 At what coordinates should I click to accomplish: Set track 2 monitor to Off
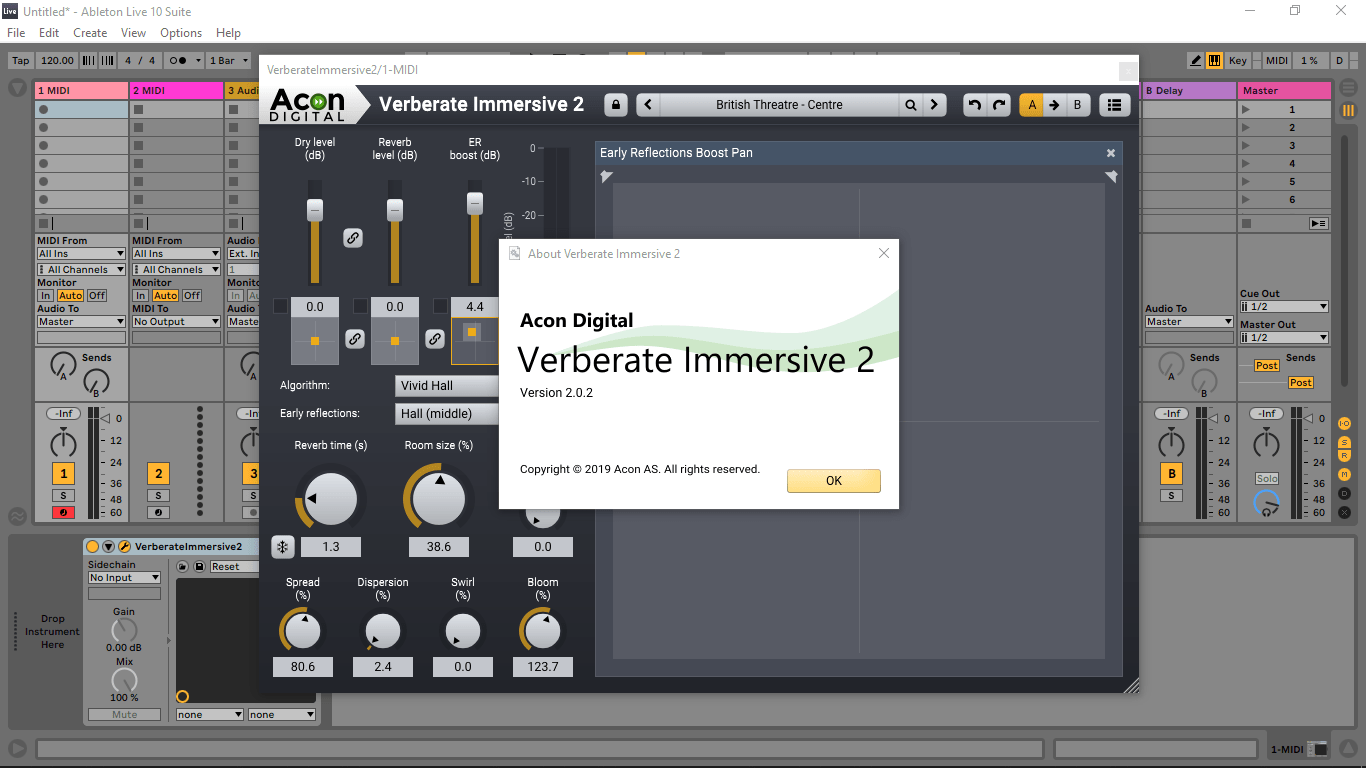pyautogui.click(x=192, y=296)
